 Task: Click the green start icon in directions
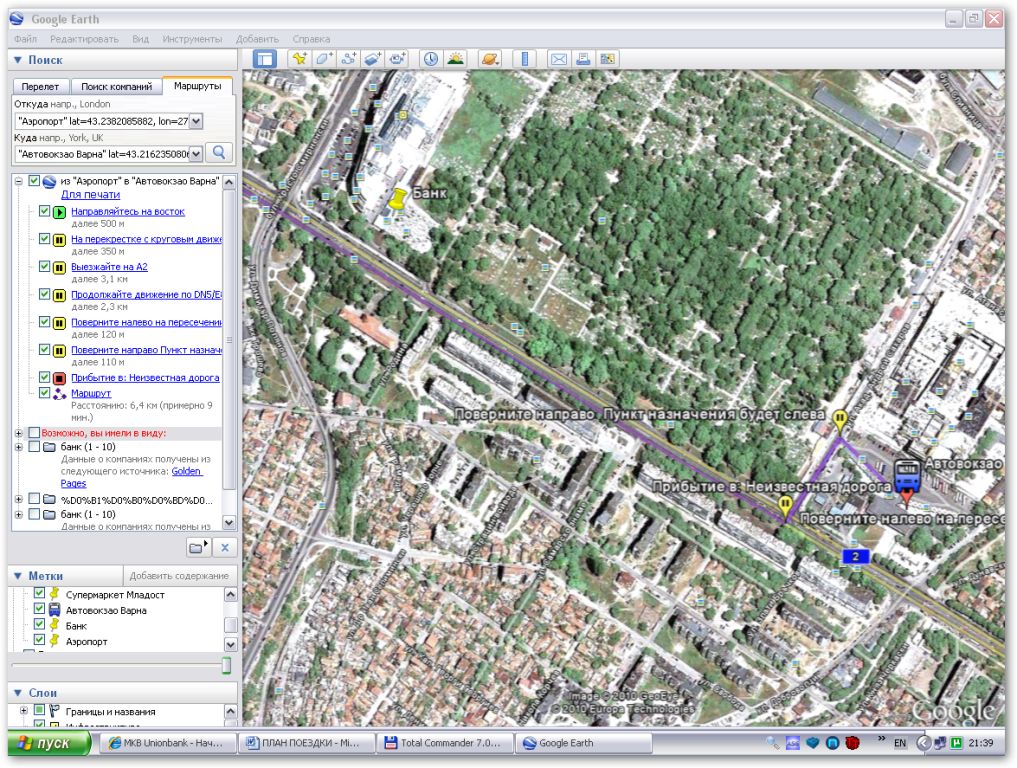(x=60, y=211)
